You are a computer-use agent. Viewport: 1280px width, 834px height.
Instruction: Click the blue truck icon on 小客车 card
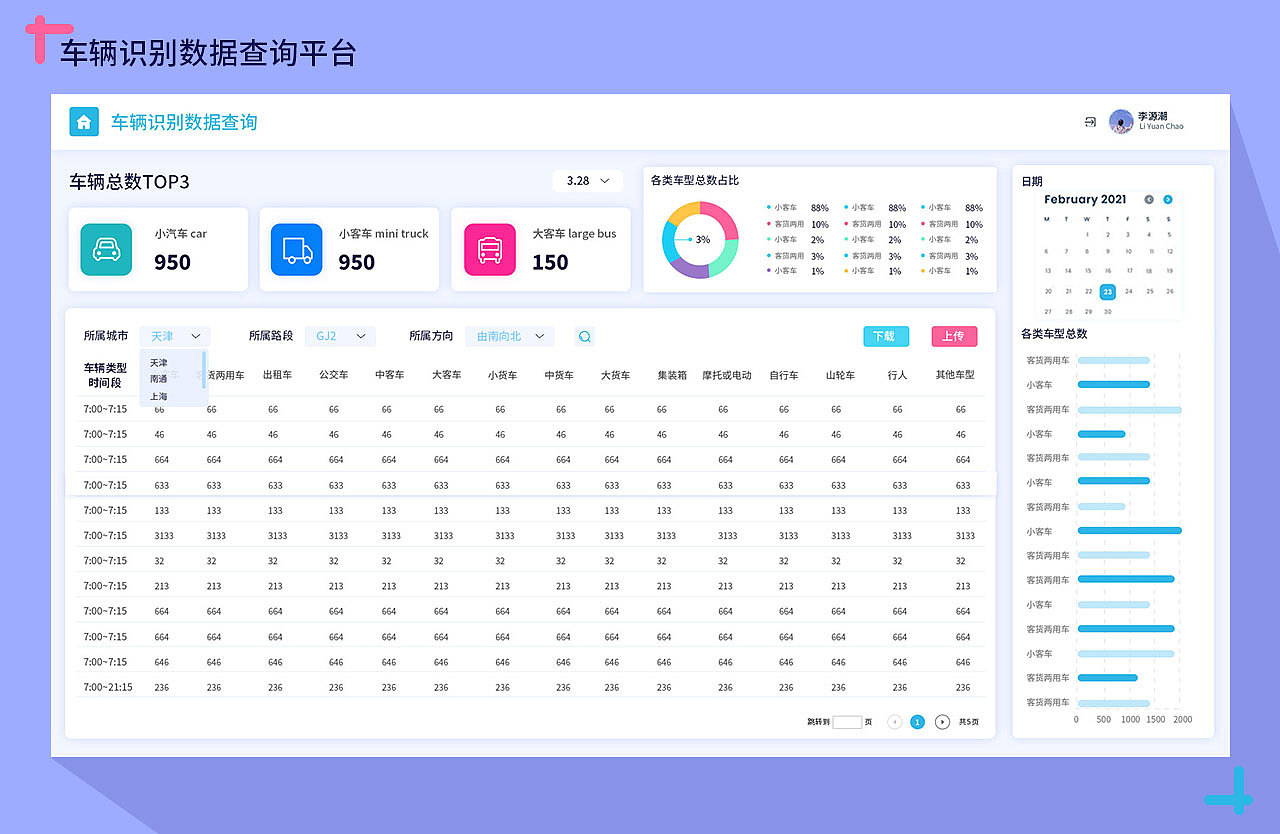297,249
